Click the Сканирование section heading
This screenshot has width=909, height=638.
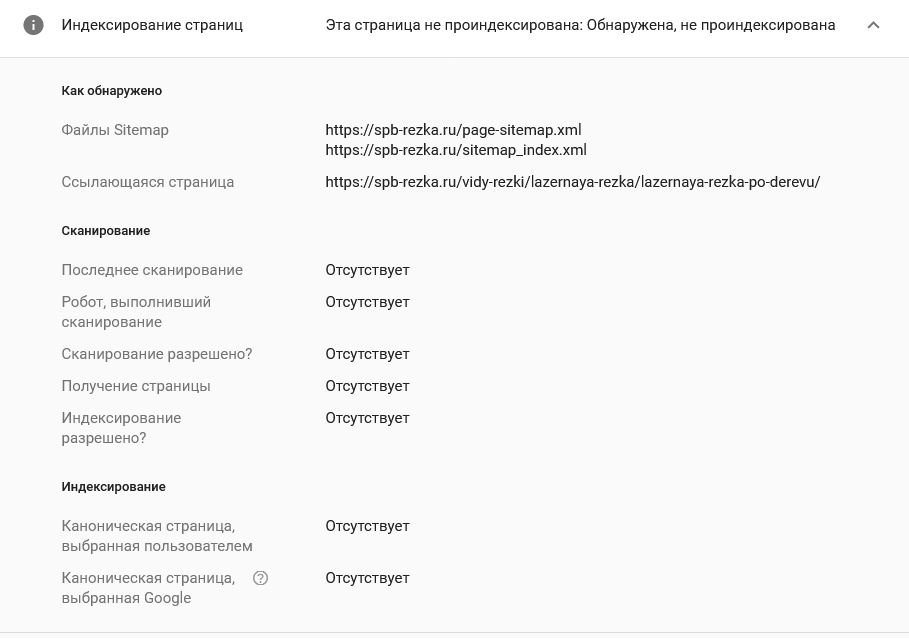pos(106,231)
